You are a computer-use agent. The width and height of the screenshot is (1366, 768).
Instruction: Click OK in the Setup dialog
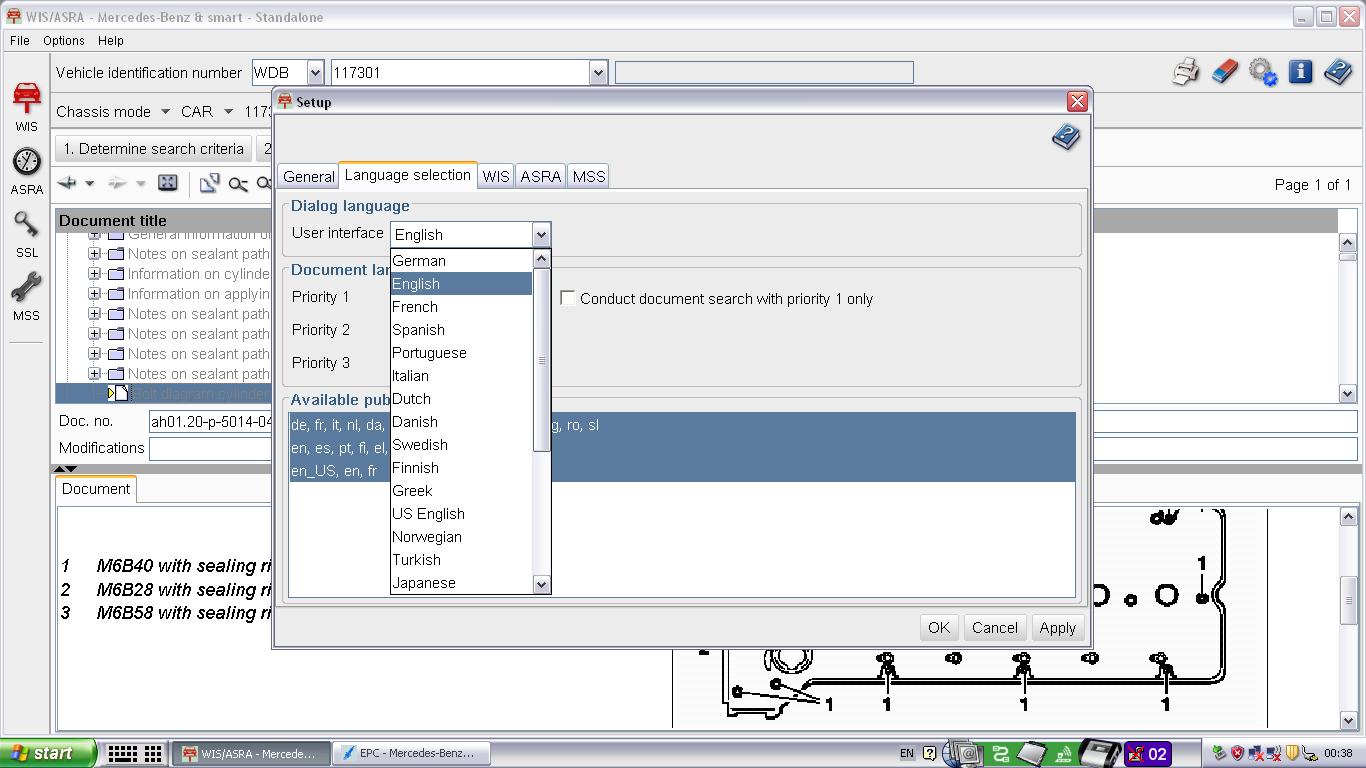(938, 627)
